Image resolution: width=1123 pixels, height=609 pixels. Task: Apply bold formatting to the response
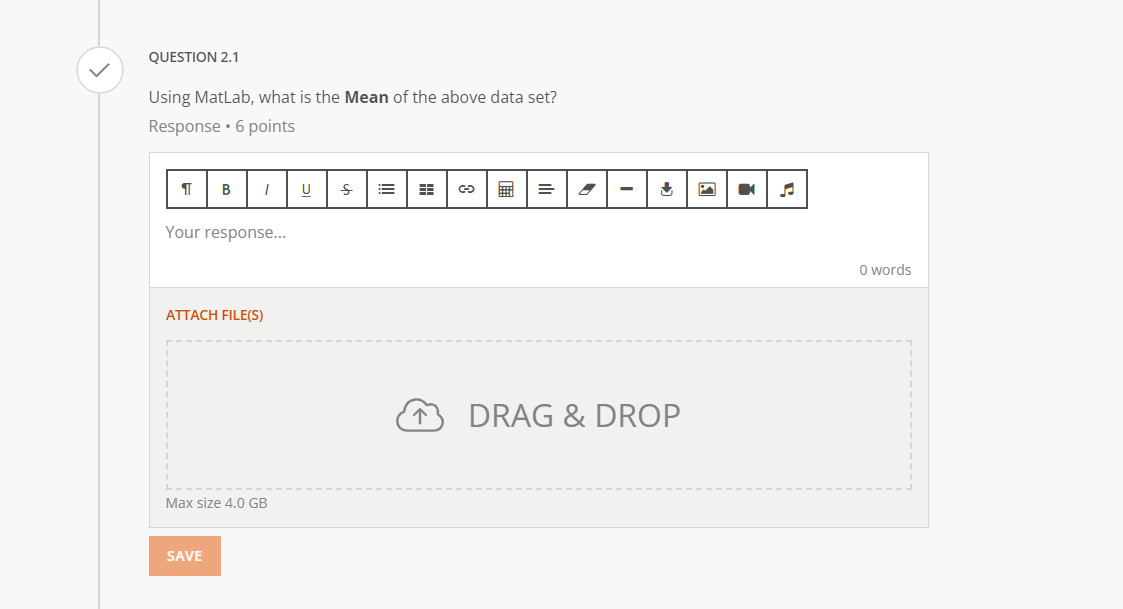click(227, 189)
